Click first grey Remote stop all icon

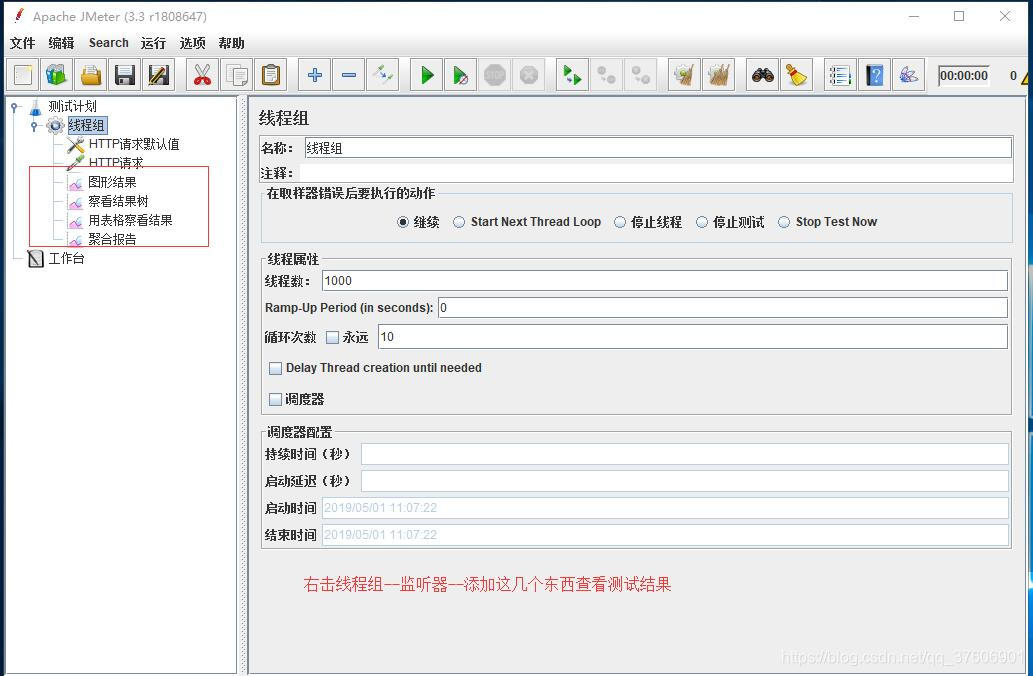[x=607, y=75]
